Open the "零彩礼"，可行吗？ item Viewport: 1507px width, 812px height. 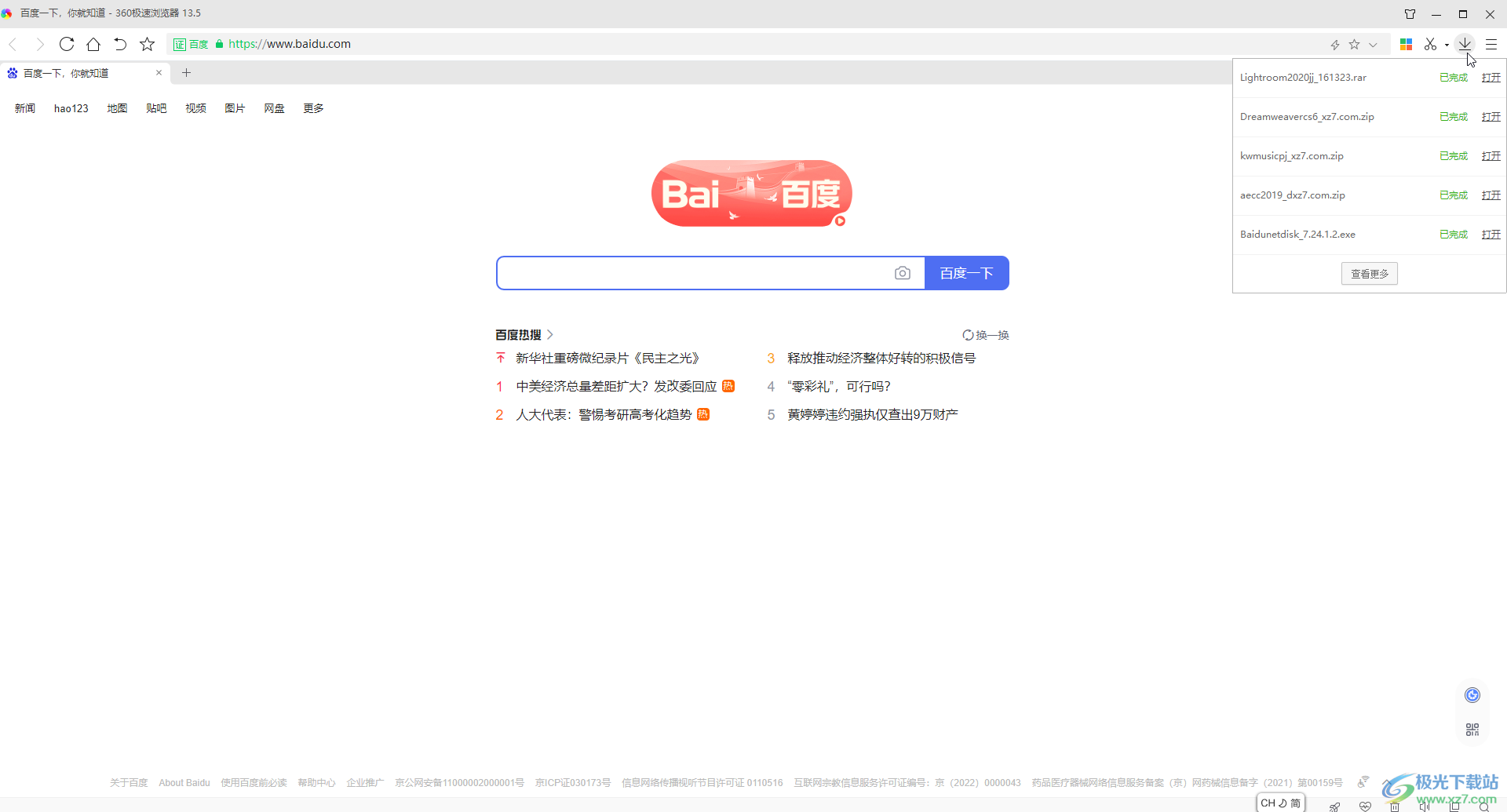[839, 387]
